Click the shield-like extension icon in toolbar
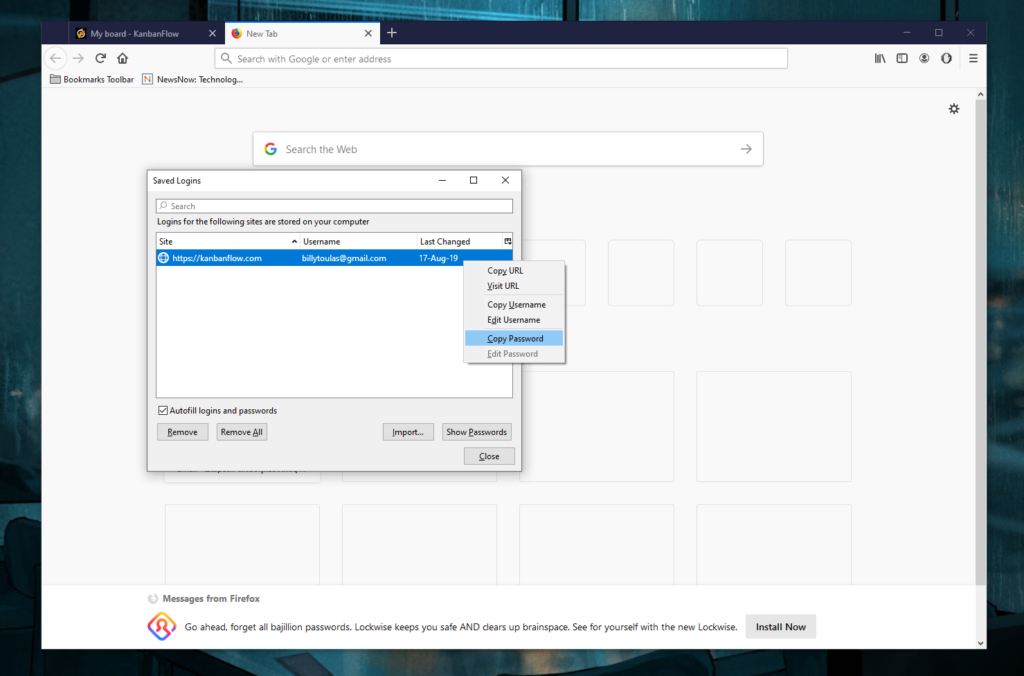This screenshot has height=676, width=1024. (946, 58)
